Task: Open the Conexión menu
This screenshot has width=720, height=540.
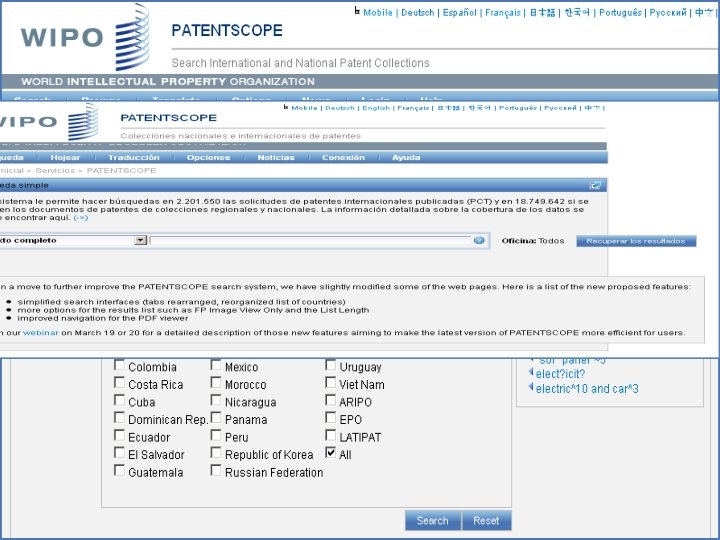Action: pos(343,158)
